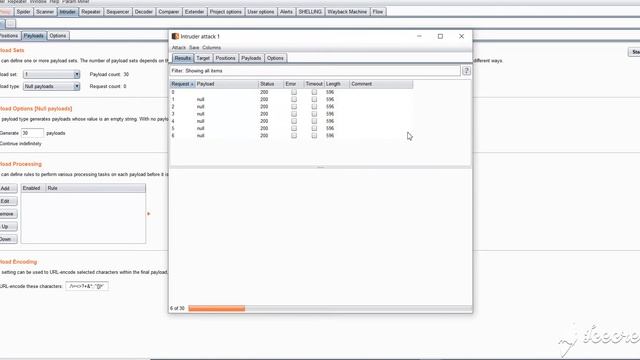Select the null payload in request row 3
This screenshot has width=640, height=360.
(200, 114)
